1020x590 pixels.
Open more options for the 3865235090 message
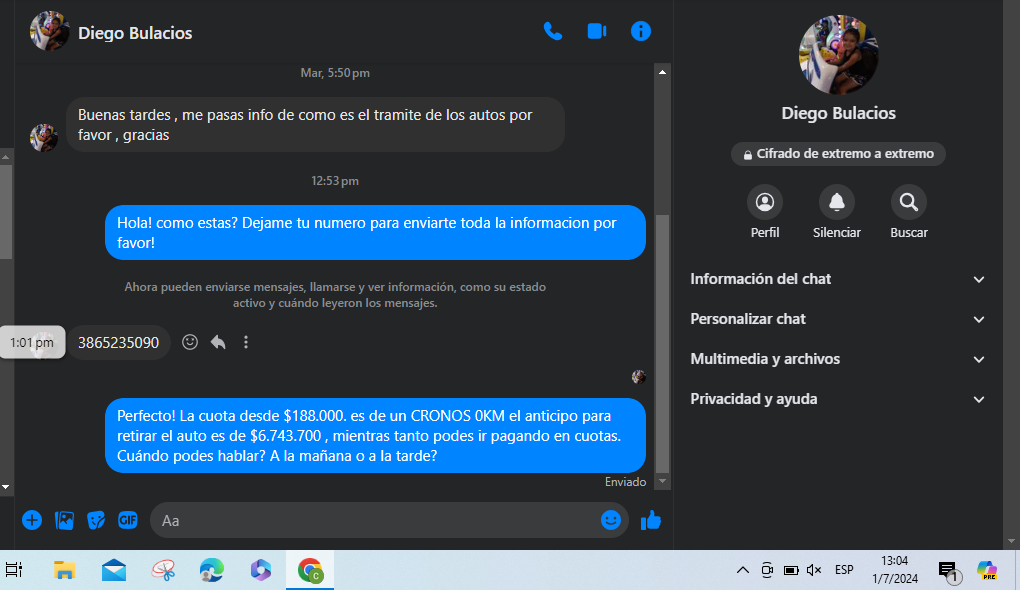point(246,342)
